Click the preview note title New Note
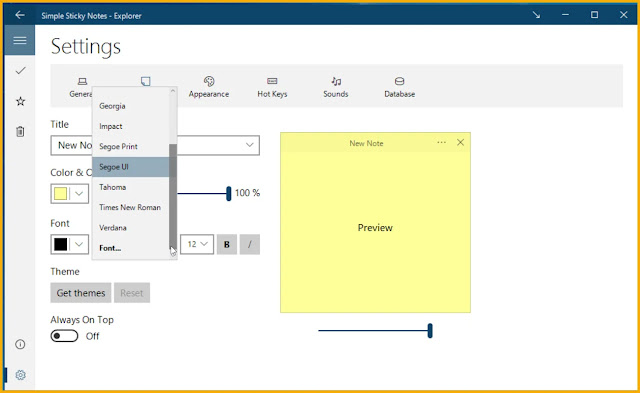 [x=366, y=143]
